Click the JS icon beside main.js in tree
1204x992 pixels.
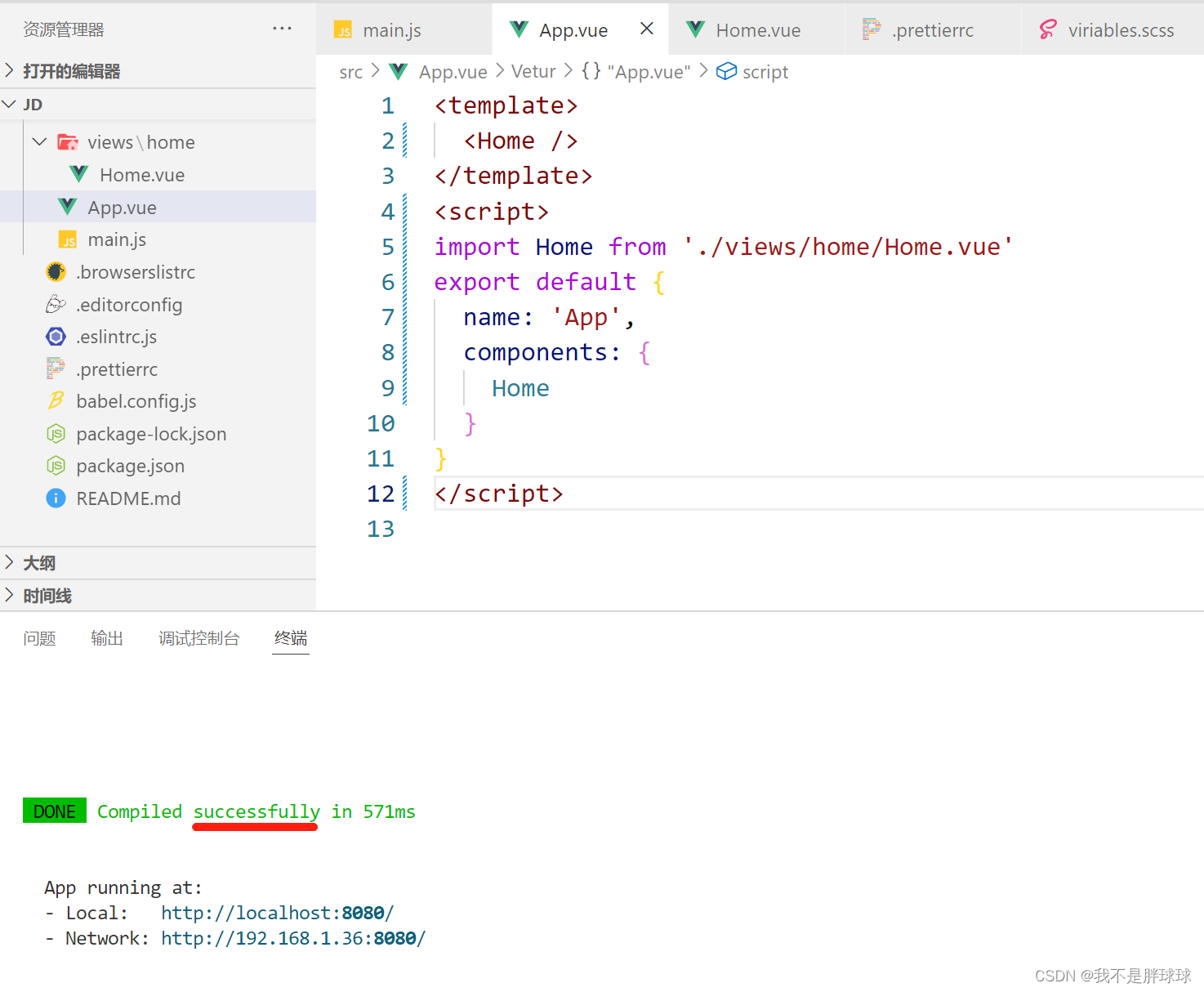(68, 239)
